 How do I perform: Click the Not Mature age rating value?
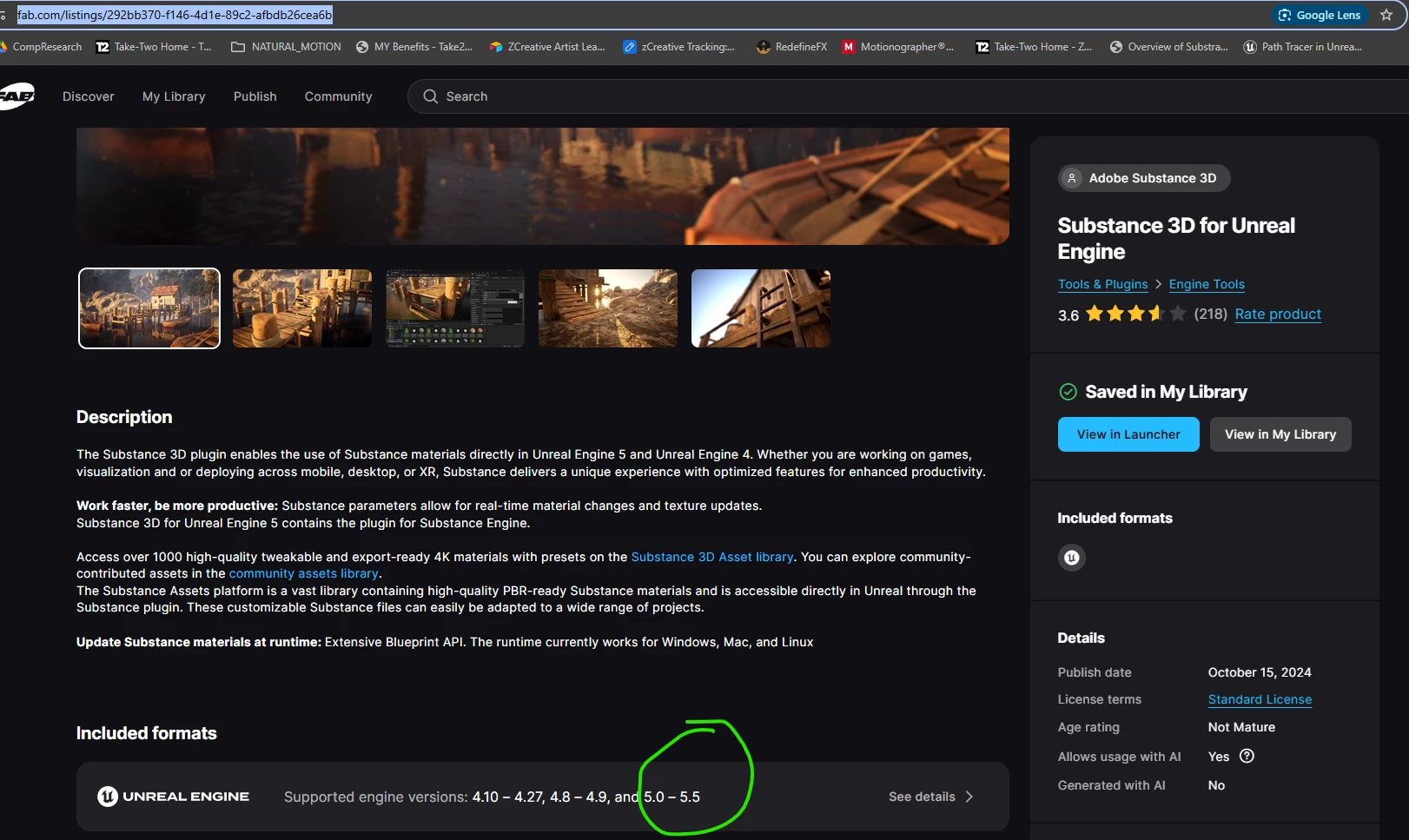[1241, 727]
